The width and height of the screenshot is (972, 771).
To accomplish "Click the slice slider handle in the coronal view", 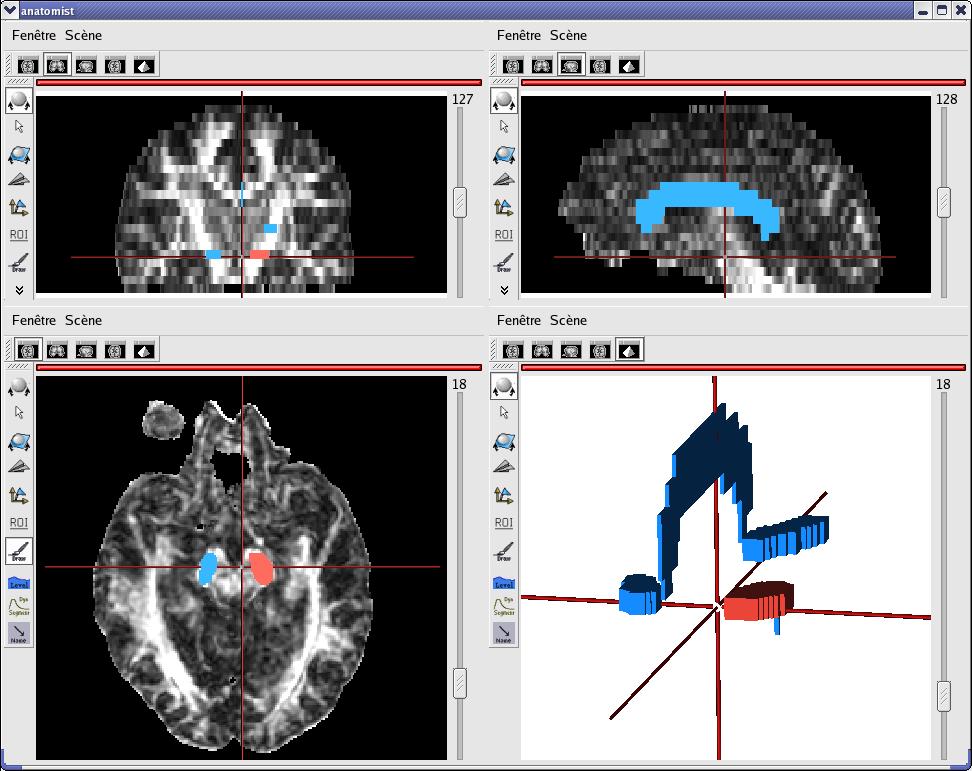I will coord(460,201).
